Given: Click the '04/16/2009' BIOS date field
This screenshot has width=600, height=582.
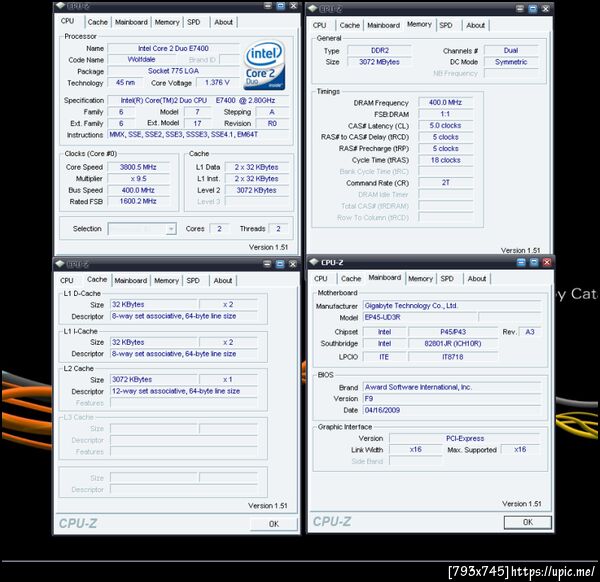Looking at the screenshot, I should [x=452, y=410].
